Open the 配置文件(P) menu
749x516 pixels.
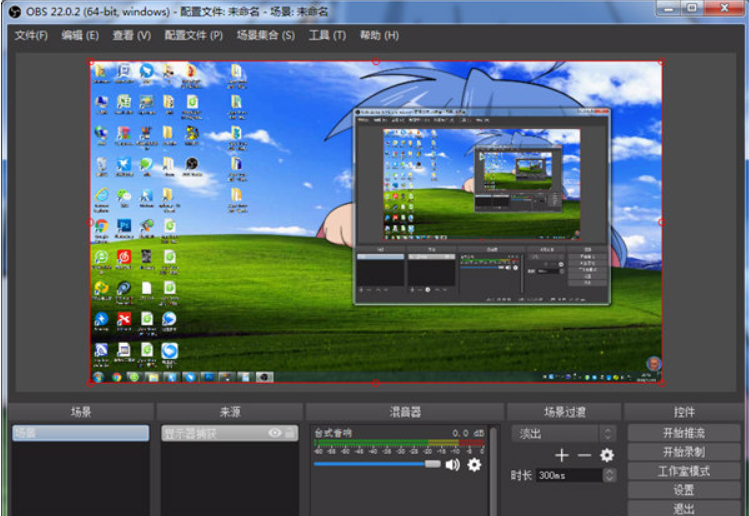pyautogui.click(x=193, y=35)
